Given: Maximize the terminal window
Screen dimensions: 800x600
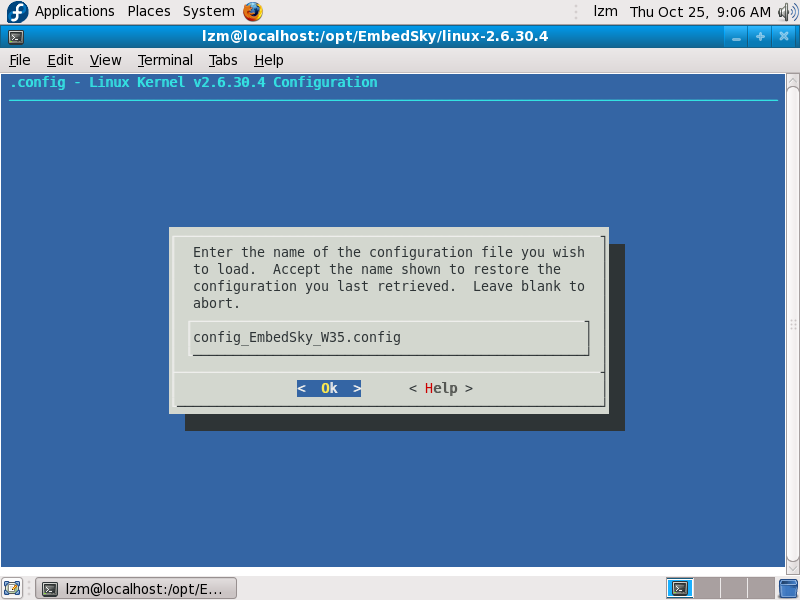Looking at the screenshot, I should click(760, 37).
